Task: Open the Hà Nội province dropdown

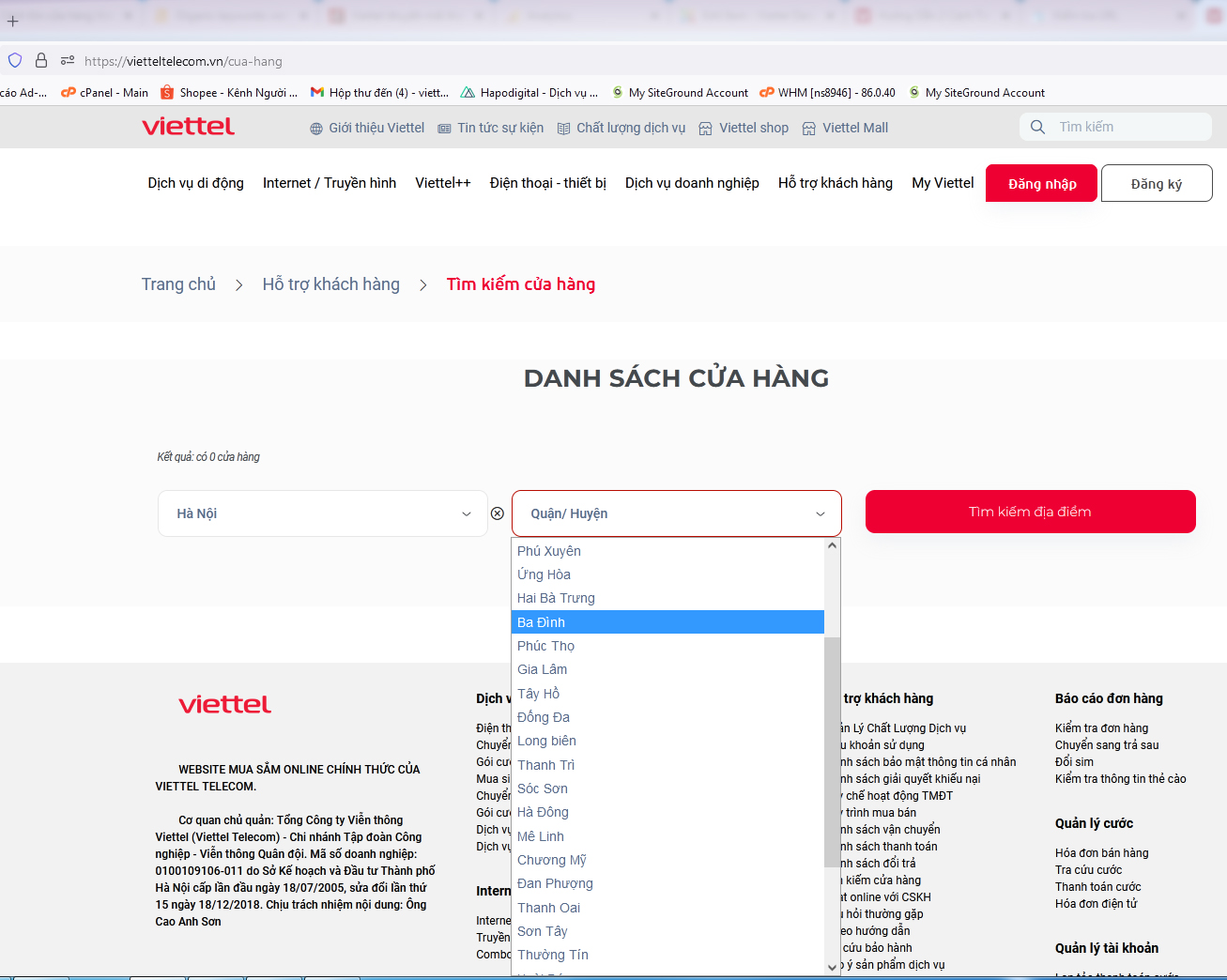Action: click(x=323, y=513)
